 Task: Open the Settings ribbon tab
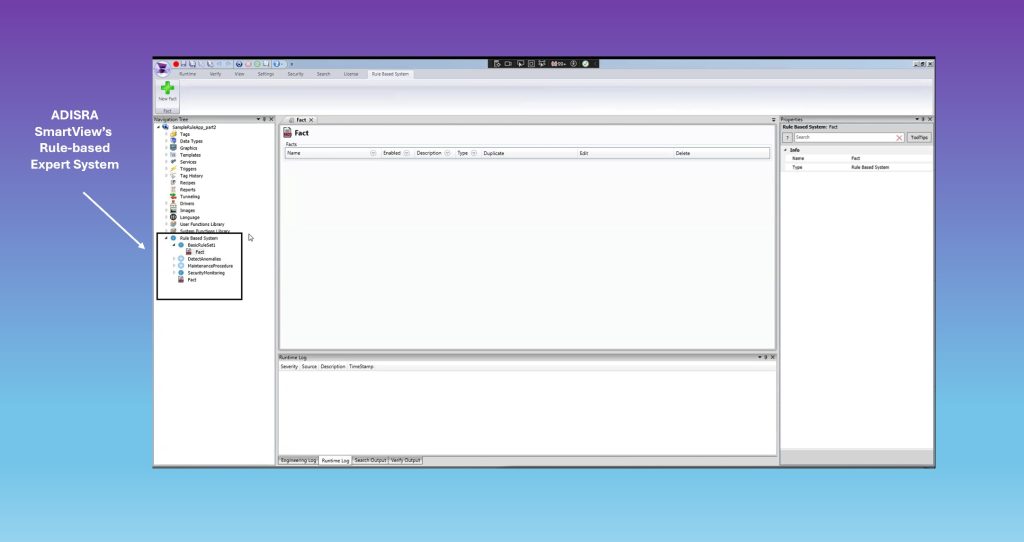click(266, 74)
